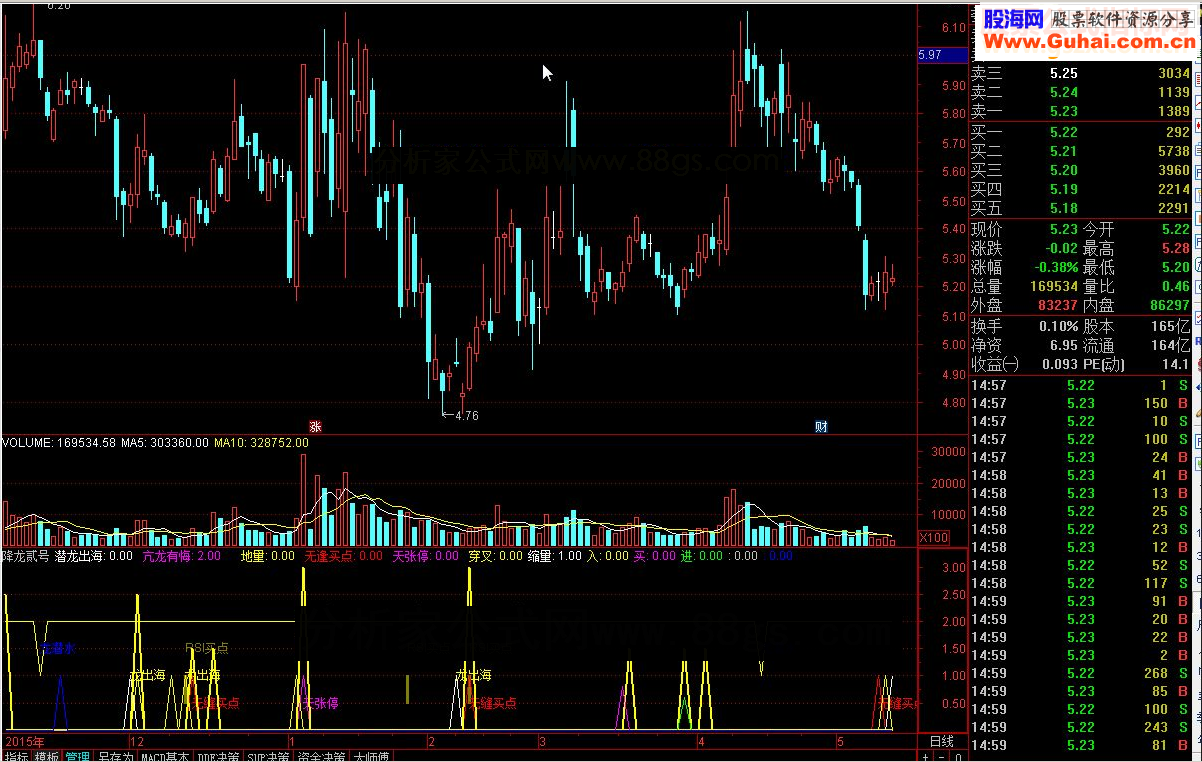1202x762 pixels.
Task: Click the plus zoom button under 日线
Action: click(x=927, y=757)
